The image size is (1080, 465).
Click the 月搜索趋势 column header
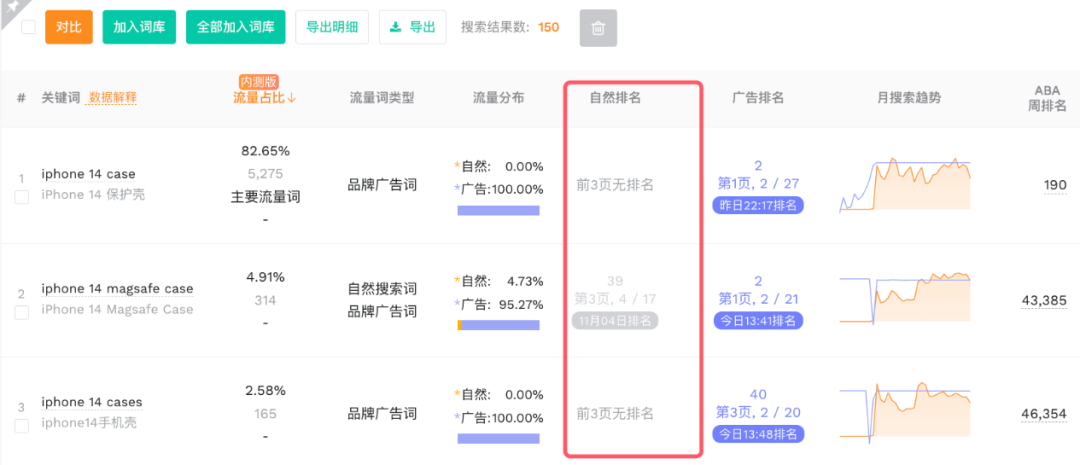pyautogui.click(x=908, y=98)
